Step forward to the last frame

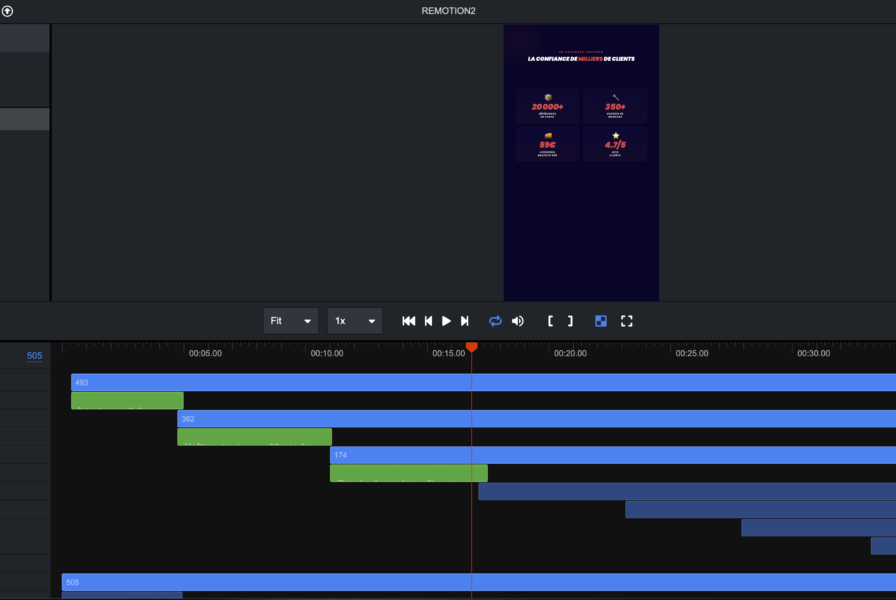tap(465, 321)
